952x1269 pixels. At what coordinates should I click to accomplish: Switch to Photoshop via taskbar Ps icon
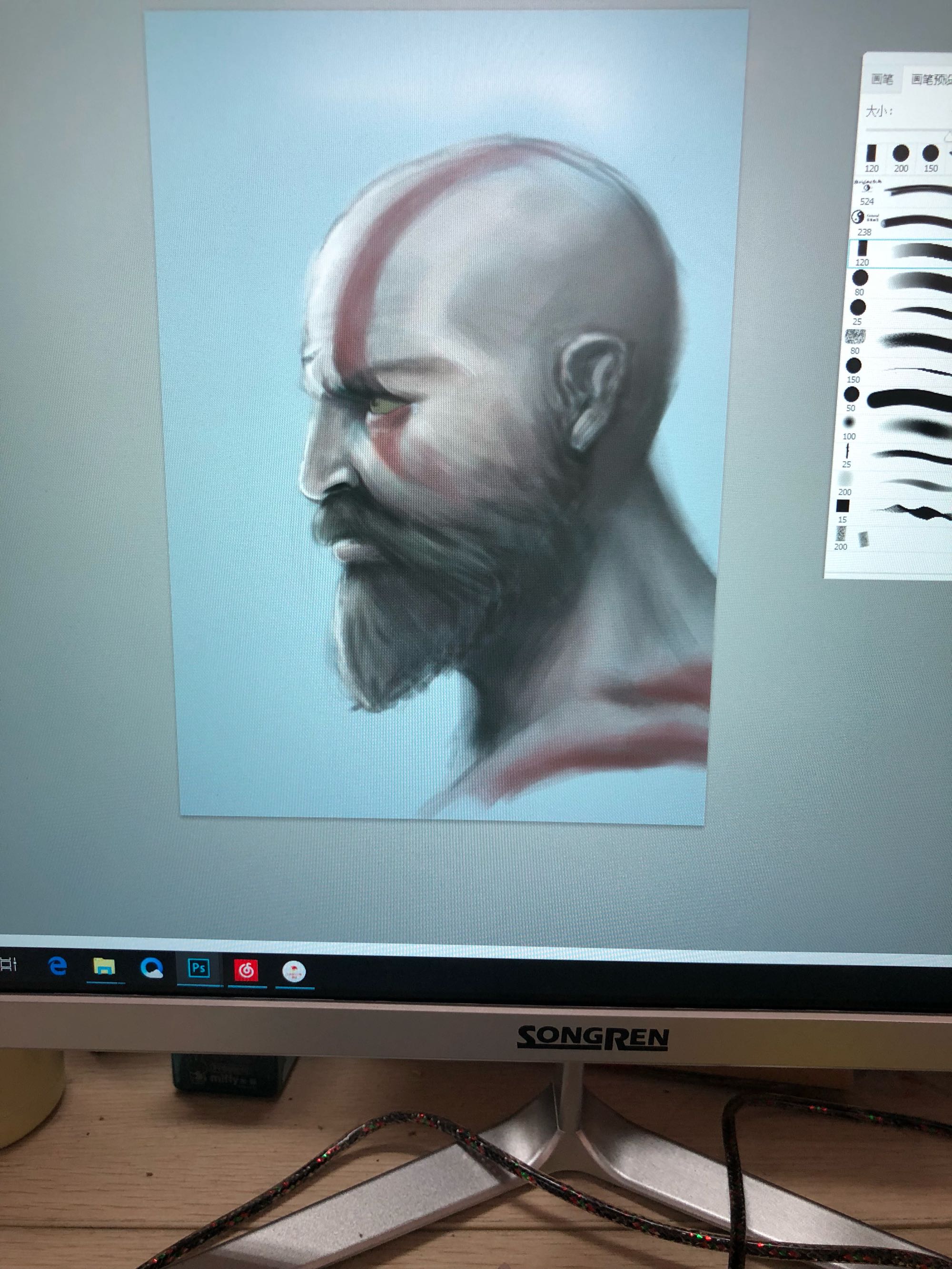tap(199, 969)
